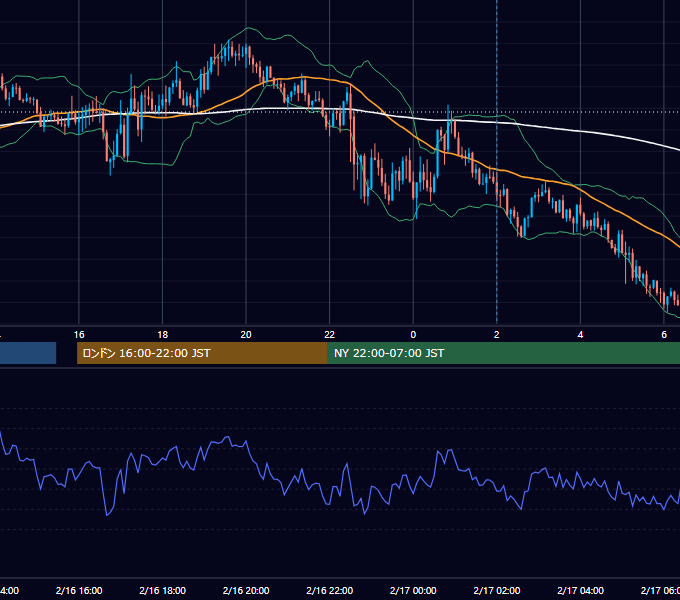Screen dimensions: 680x600
Task: Click the 2/16 18:00 label on lower axis
Action: click(163, 590)
